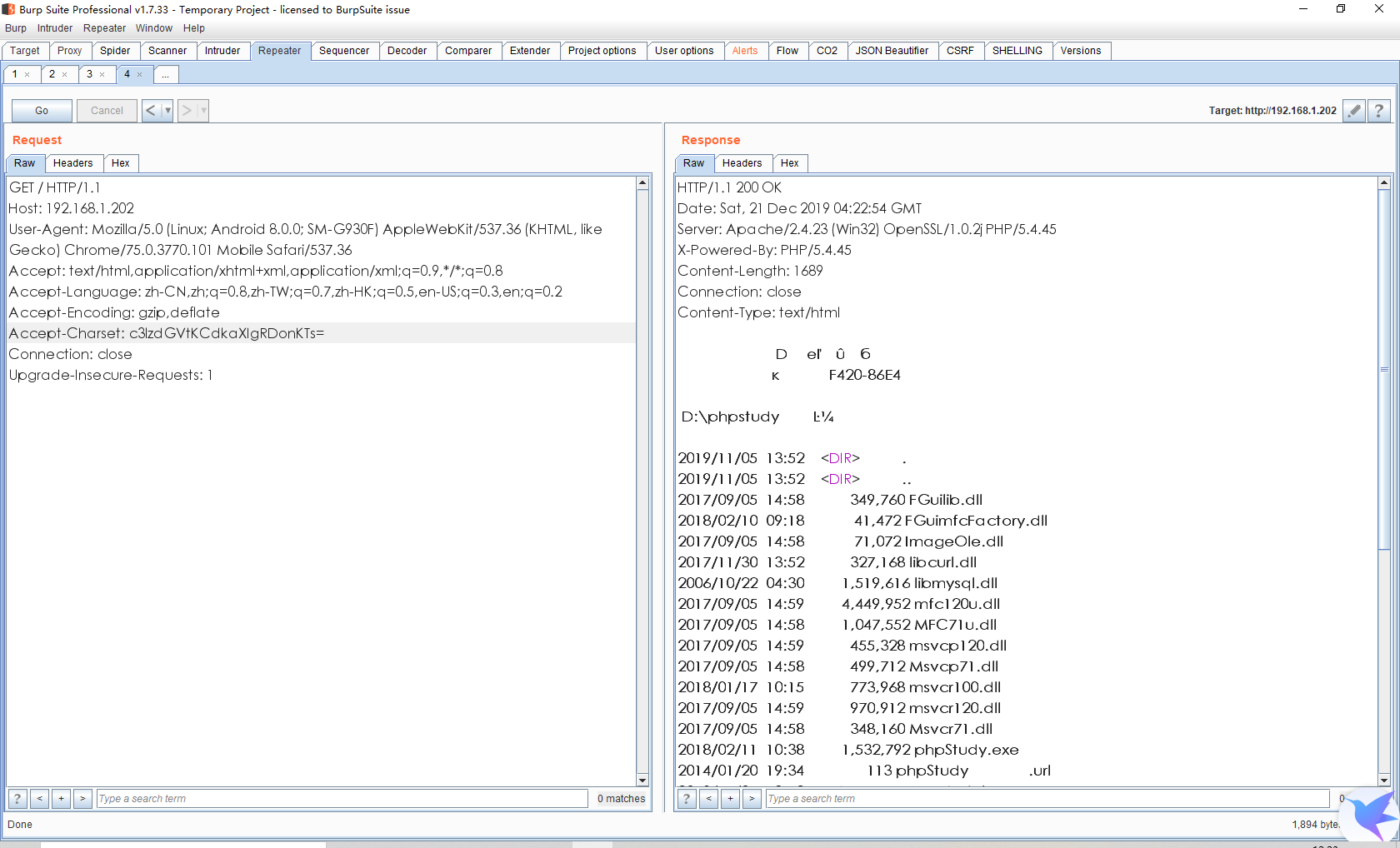This screenshot has width=1400, height=848.
Task: Open the Versions tab
Action: [x=1081, y=51]
